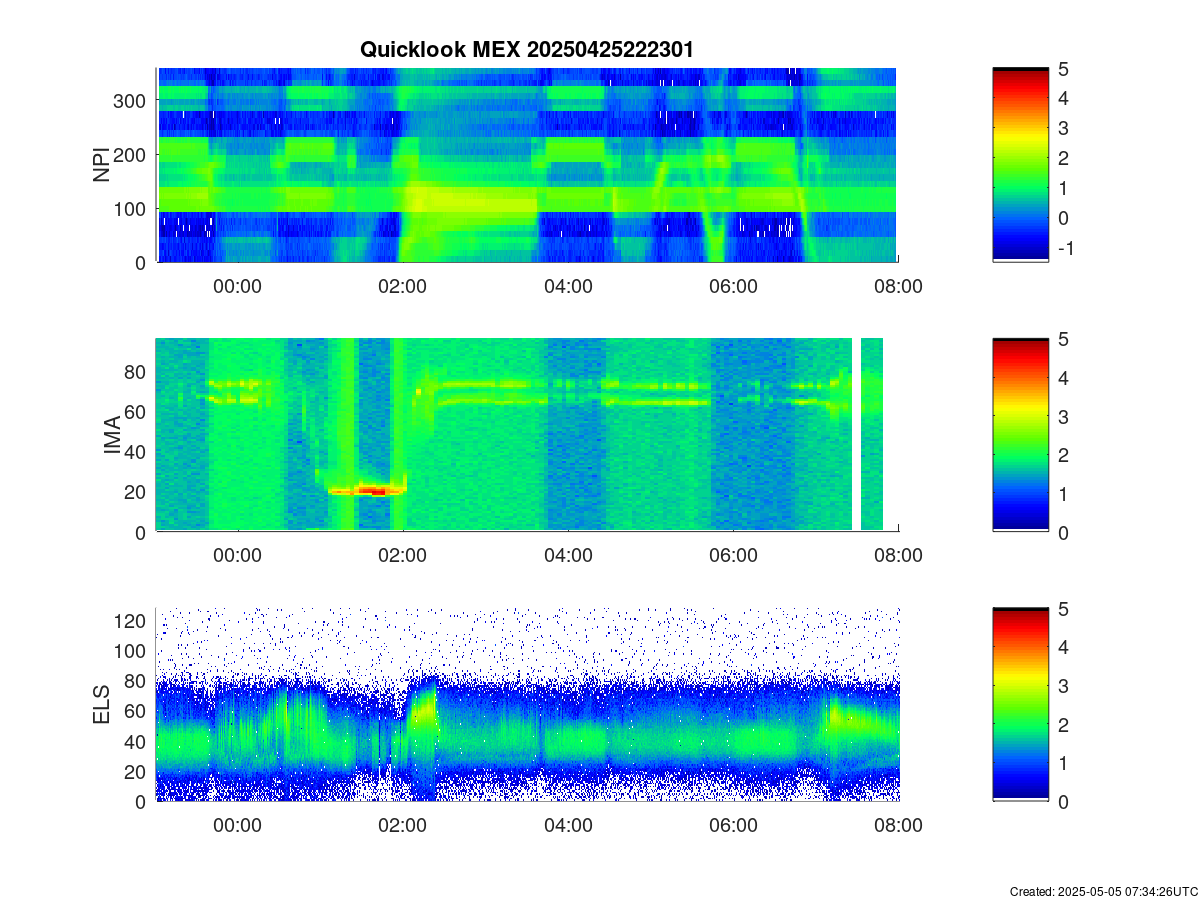Click the 5 label on ELS colorbar
Screen dimensions: 1200x900
click(1064, 609)
